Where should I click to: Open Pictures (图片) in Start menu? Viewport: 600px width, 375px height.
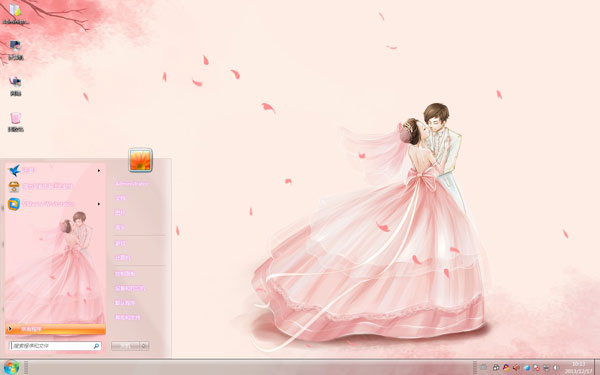pos(120,213)
